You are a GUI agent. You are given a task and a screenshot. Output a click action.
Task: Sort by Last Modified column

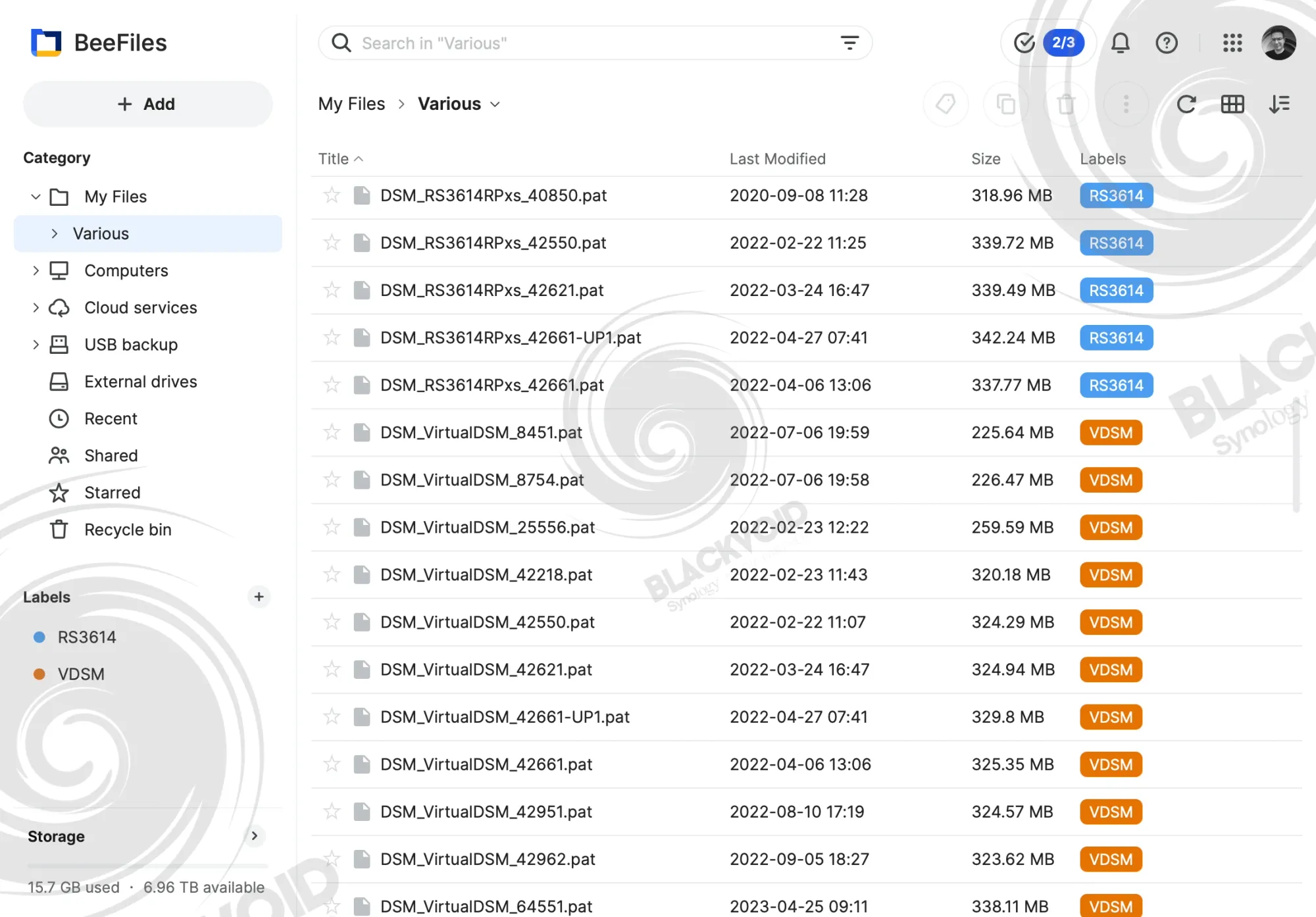point(777,159)
